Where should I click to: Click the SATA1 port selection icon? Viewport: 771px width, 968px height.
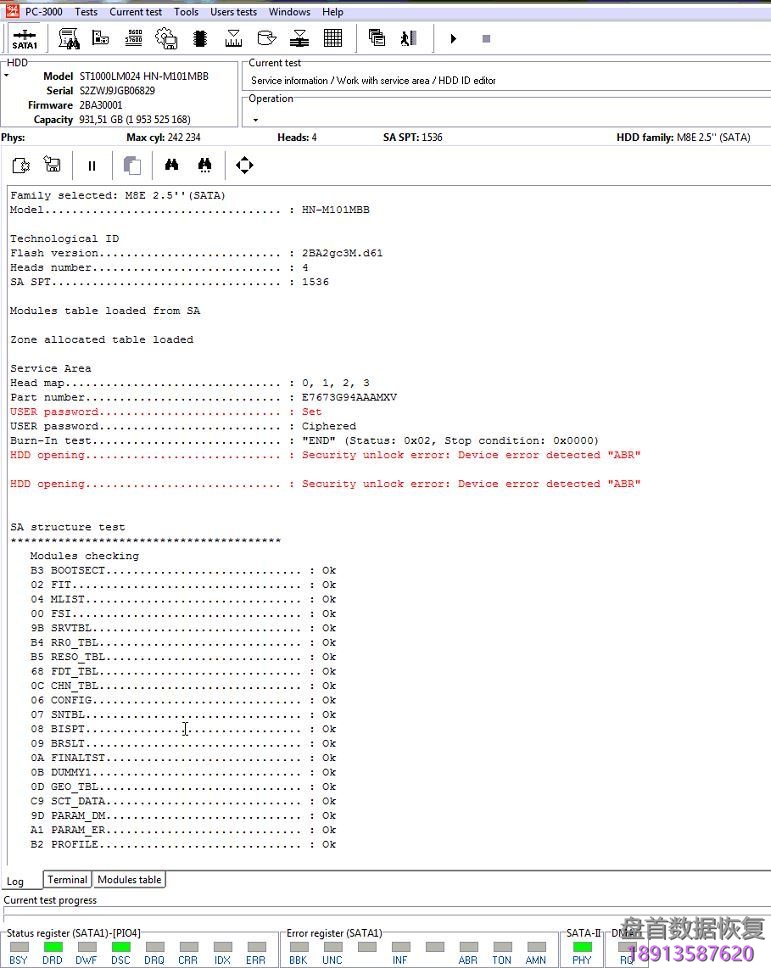[x=25, y=39]
